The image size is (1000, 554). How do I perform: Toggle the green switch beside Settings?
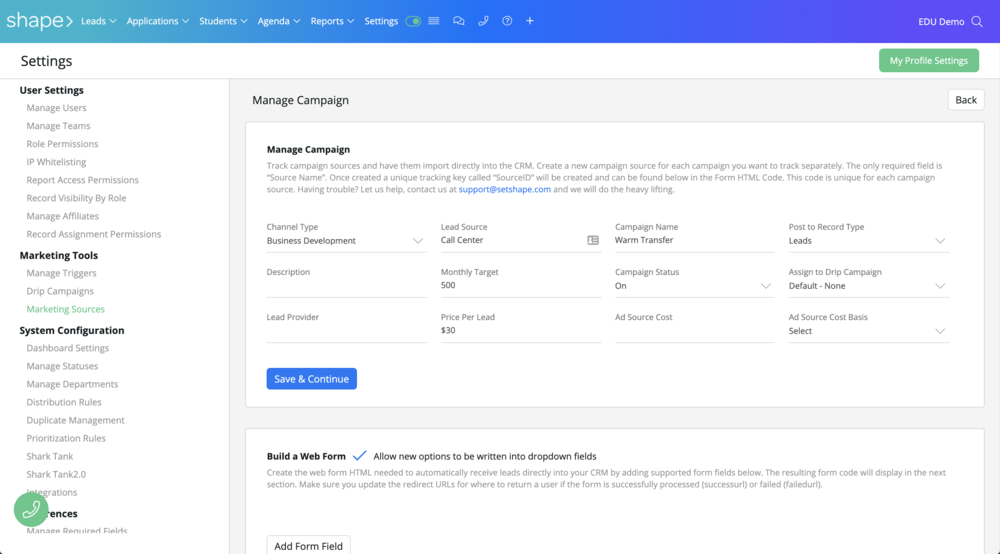coord(413,21)
